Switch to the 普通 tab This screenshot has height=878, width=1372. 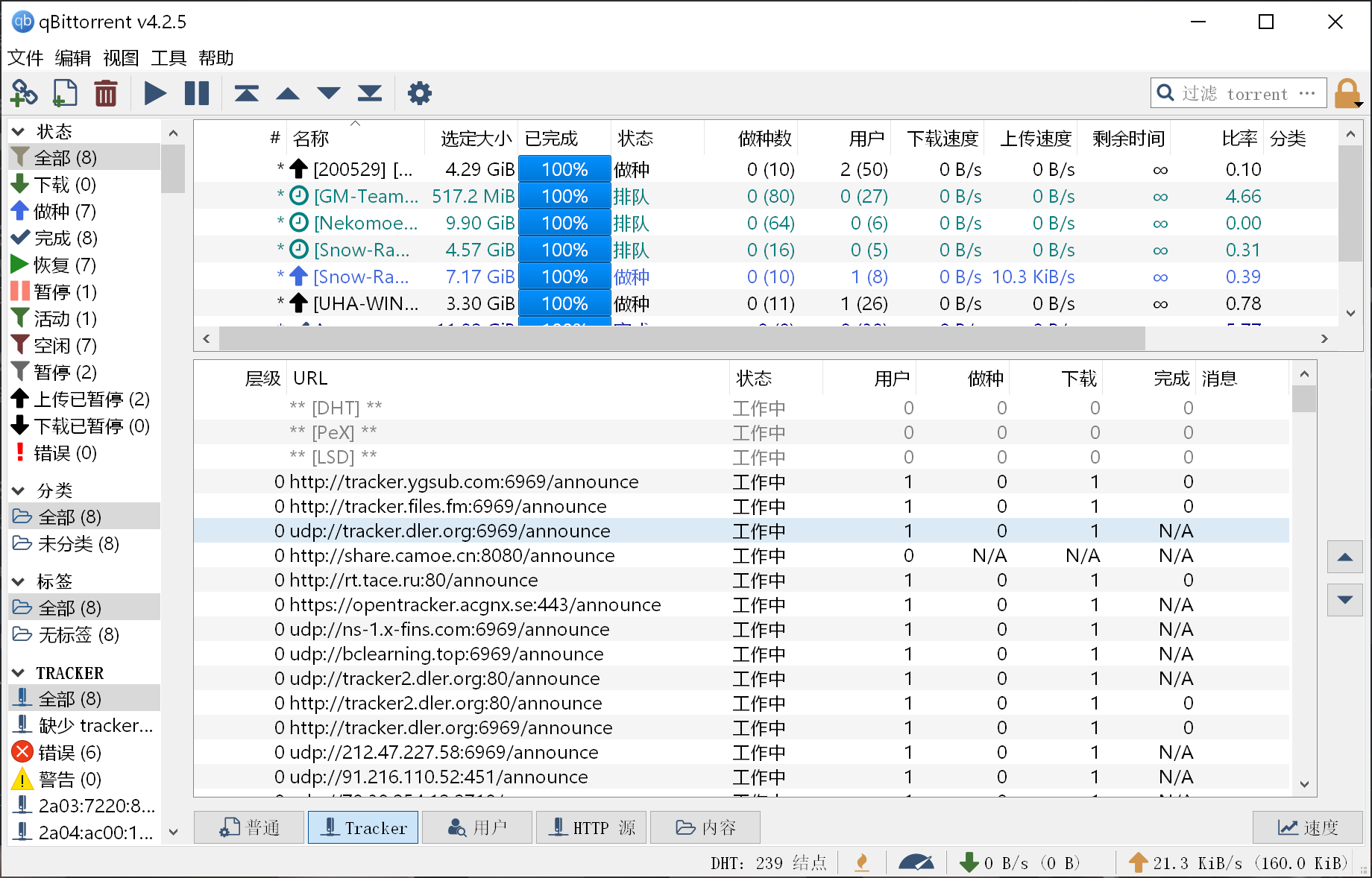tap(249, 827)
